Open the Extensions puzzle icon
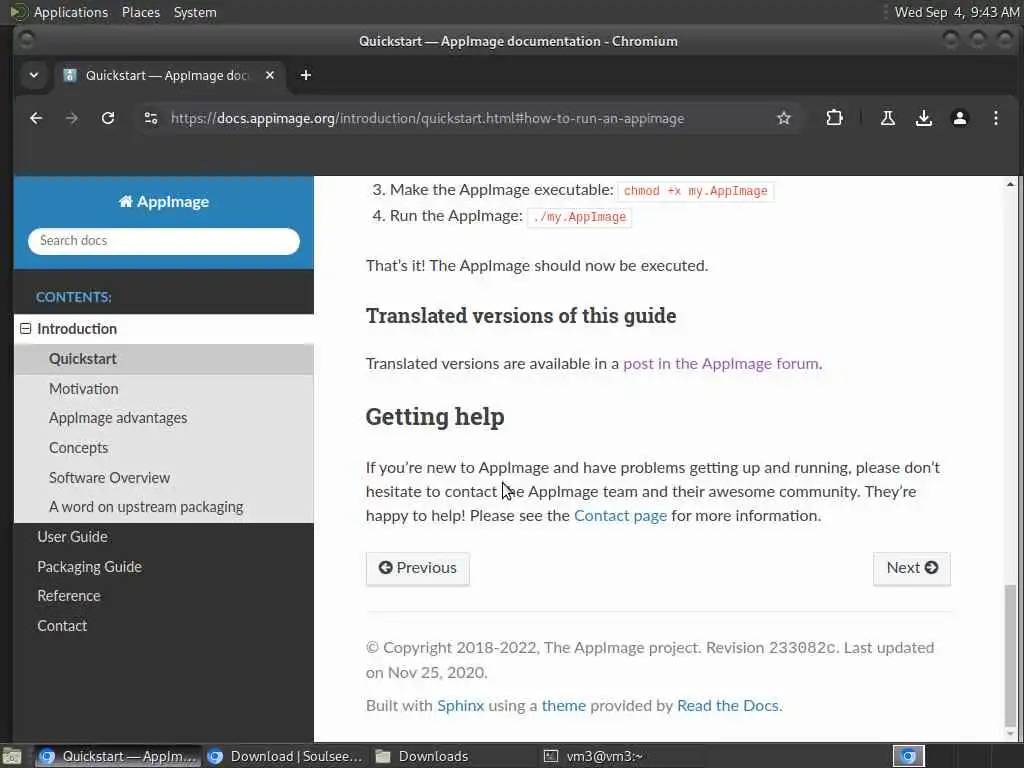Image resolution: width=1024 pixels, height=768 pixels. click(x=834, y=118)
